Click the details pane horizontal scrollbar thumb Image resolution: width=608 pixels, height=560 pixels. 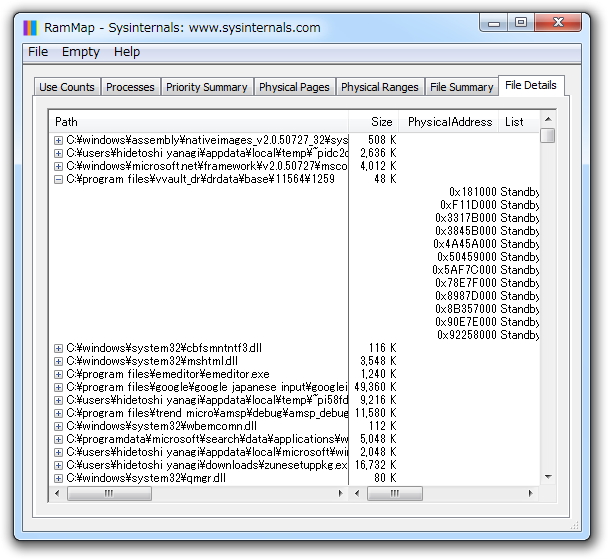pos(395,493)
